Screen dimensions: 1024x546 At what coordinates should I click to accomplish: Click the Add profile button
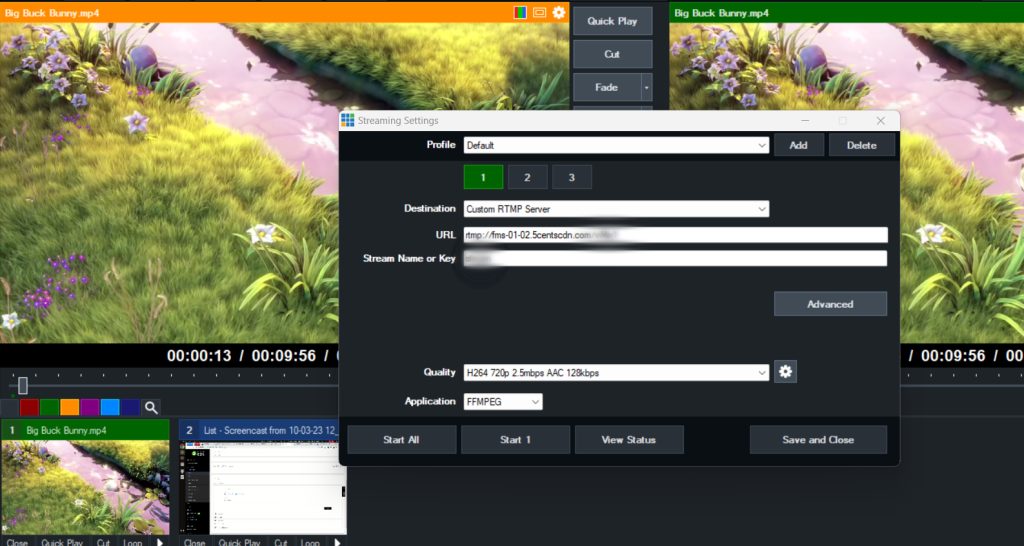click(x=798, y=145)
